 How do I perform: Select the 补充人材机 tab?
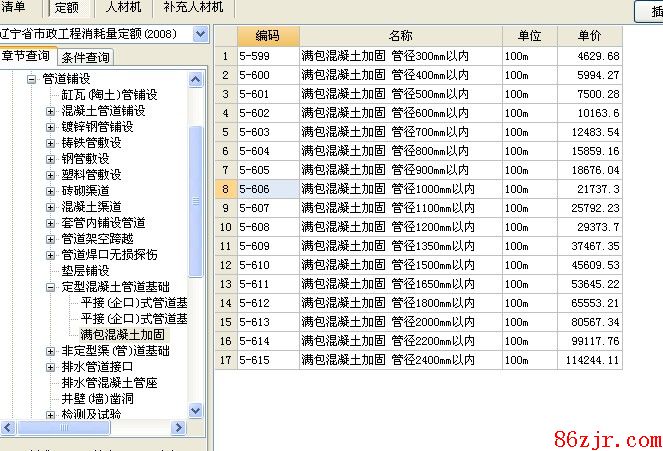[x=193, y=7]
